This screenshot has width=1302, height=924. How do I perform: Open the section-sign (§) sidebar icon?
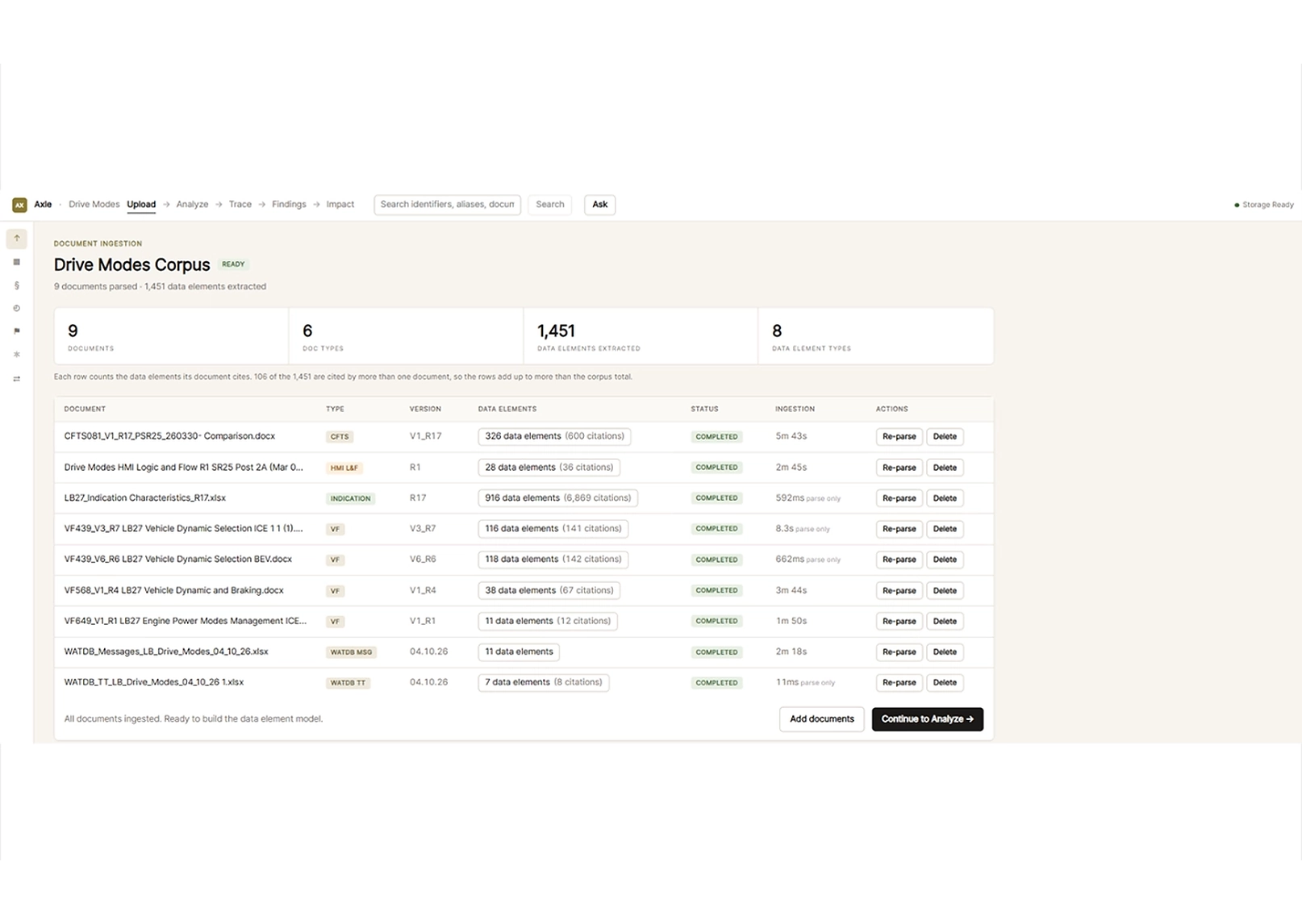pos(16,285)
